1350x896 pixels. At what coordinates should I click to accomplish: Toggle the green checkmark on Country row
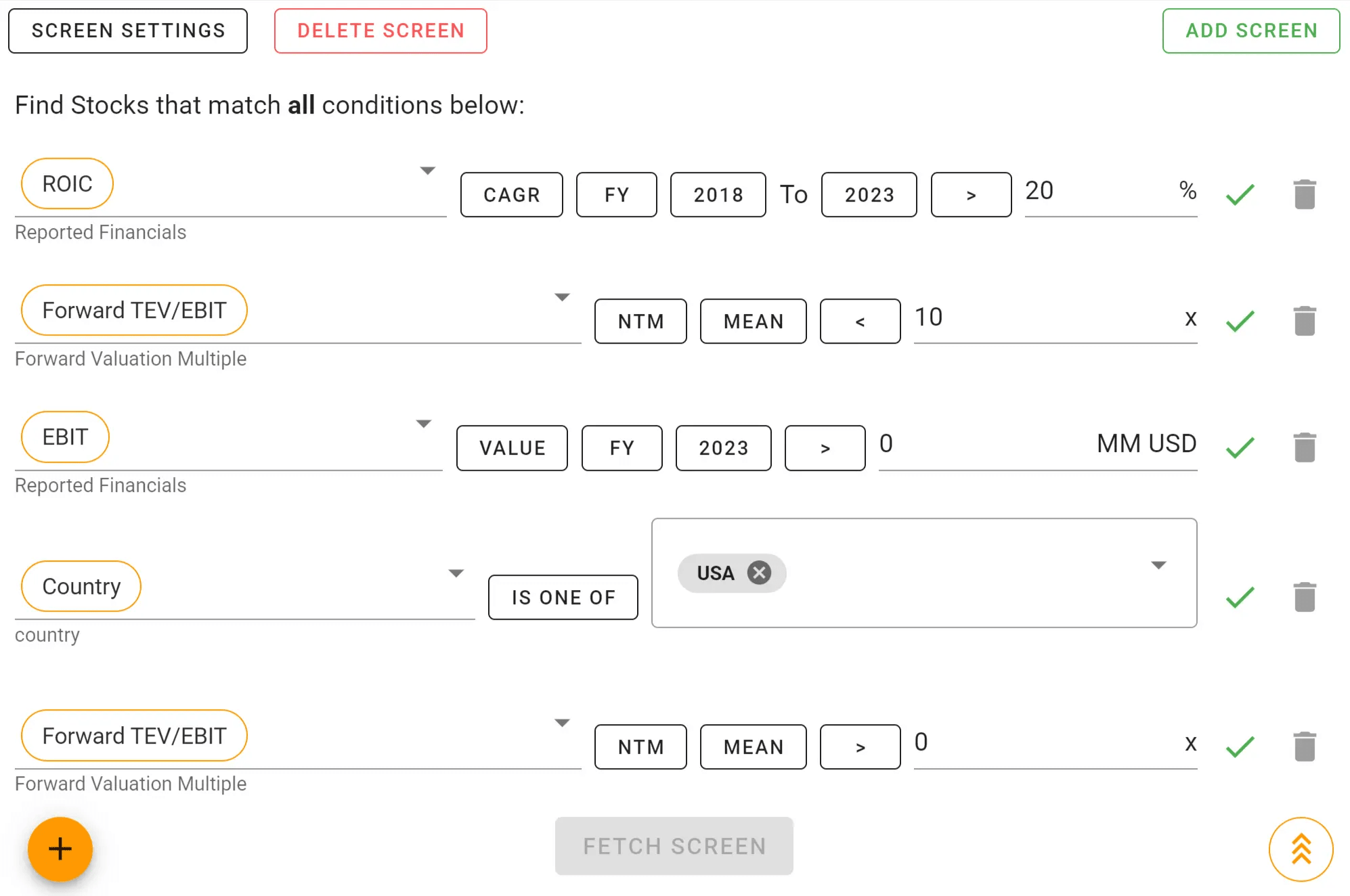[x=1240, y=597]
